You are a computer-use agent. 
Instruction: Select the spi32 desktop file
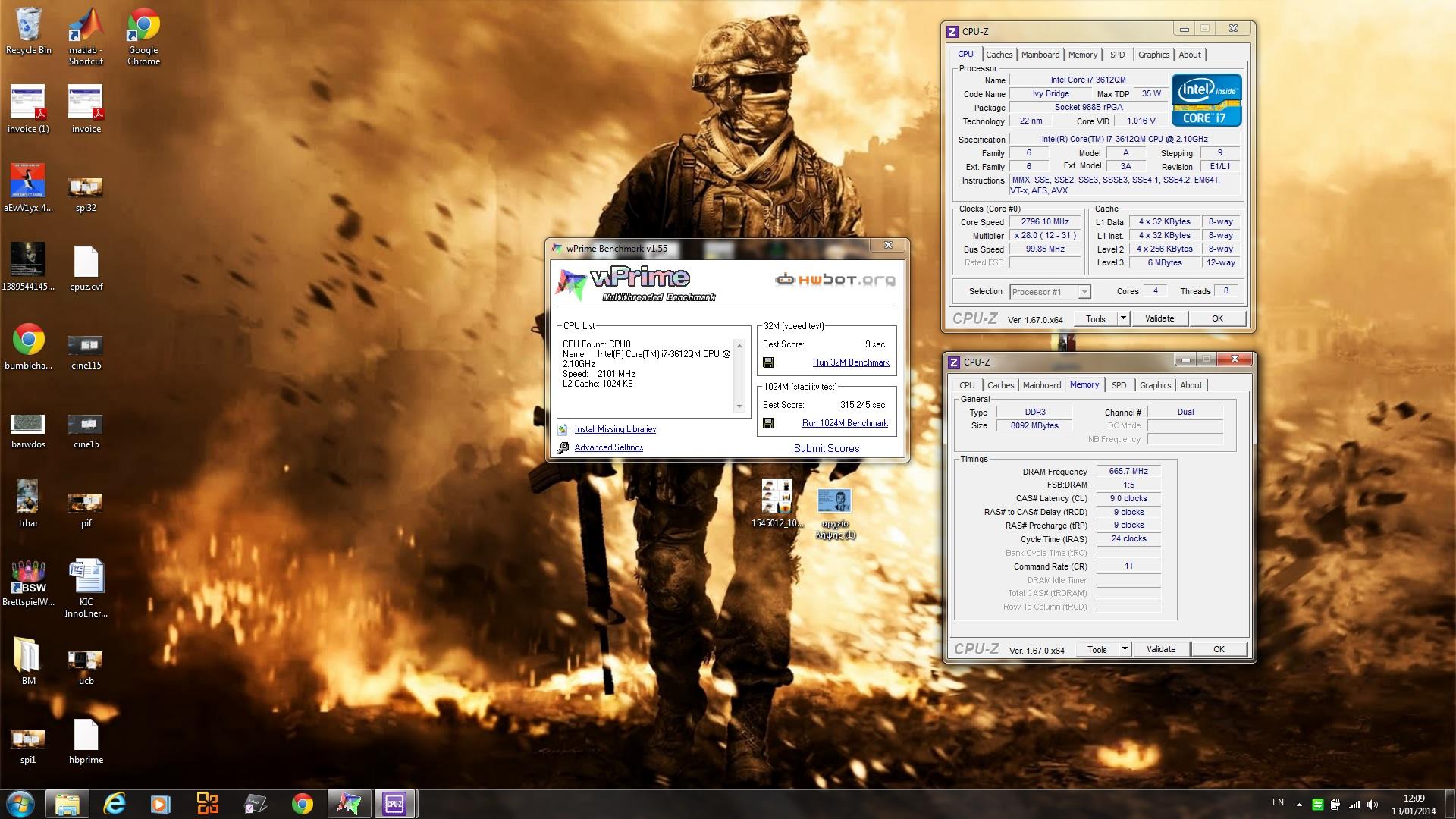86,194
